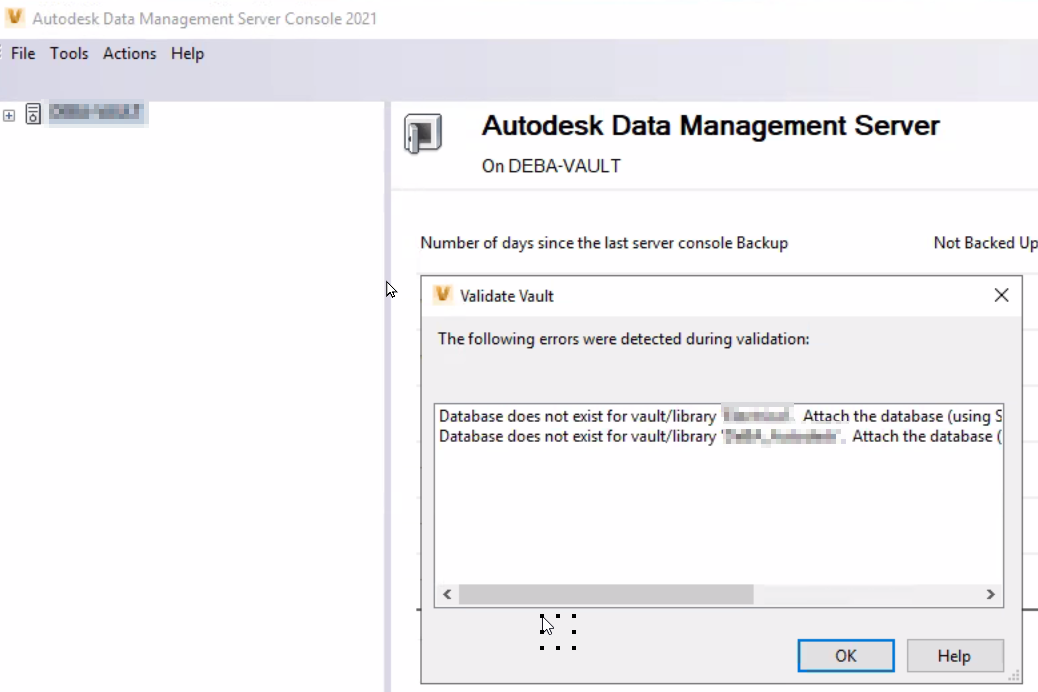Open the Help menu in the menu bar

(x=187, y=54)
